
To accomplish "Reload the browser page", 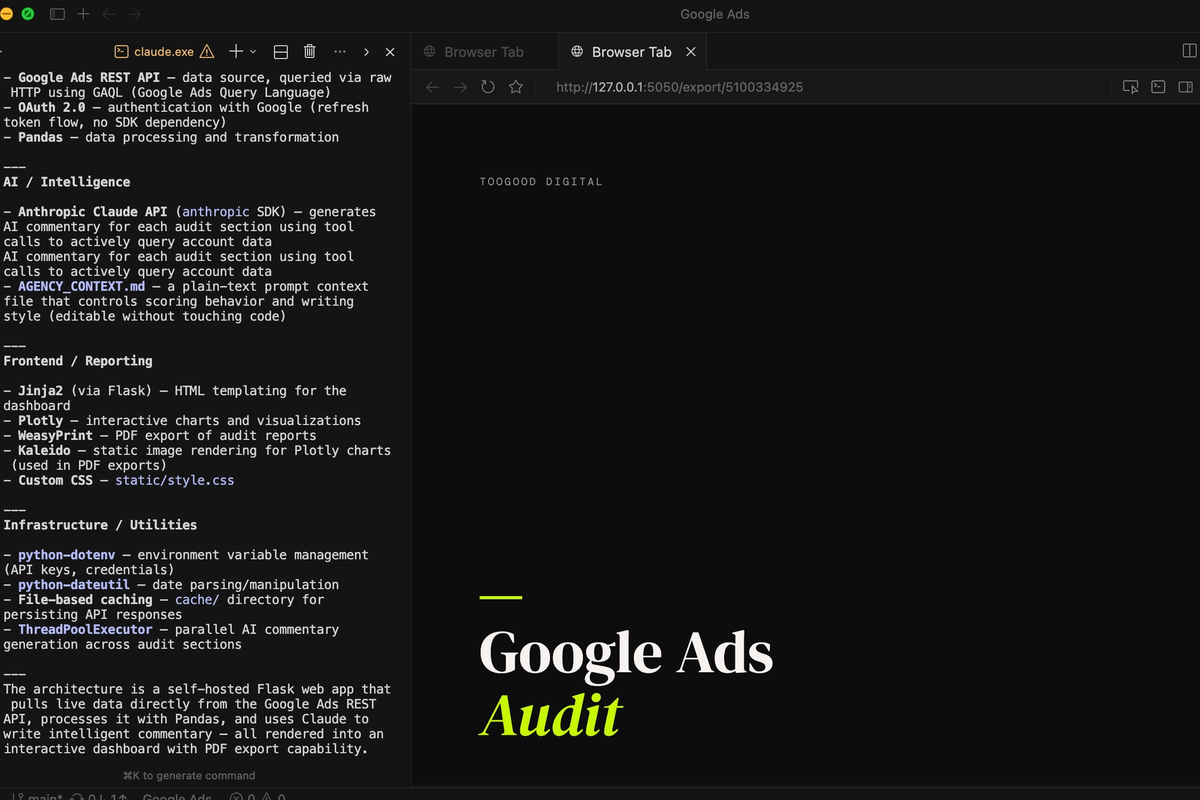I will coord(488,87).
